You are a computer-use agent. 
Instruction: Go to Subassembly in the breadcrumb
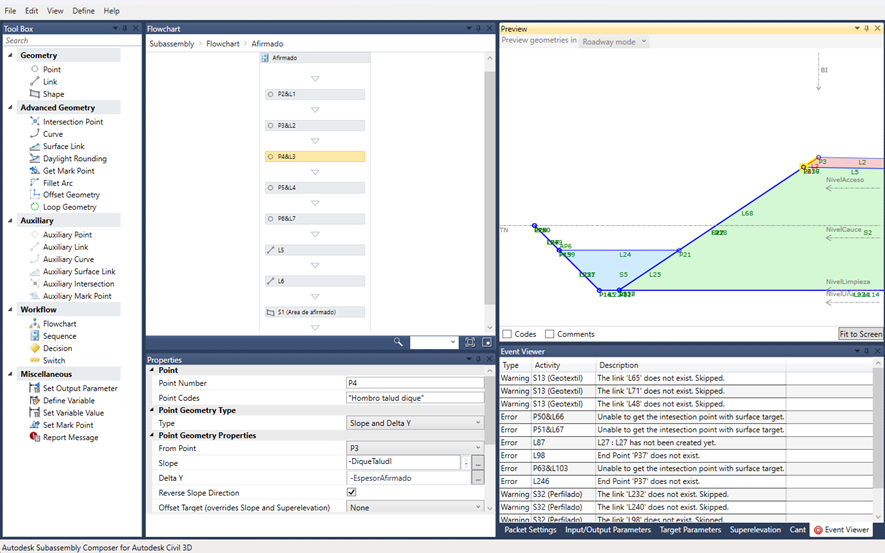pyautogui.click(x=172, y=44)
